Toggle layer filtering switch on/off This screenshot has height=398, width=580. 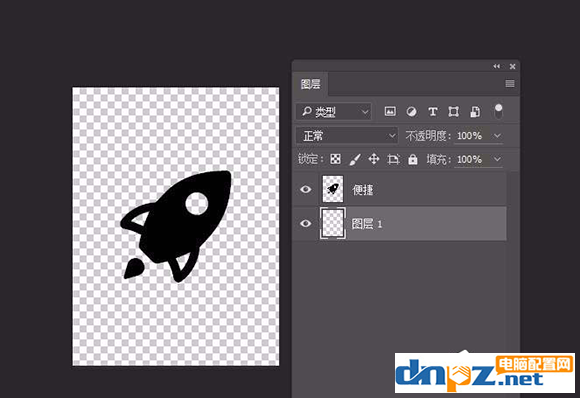tap(498, 111)
